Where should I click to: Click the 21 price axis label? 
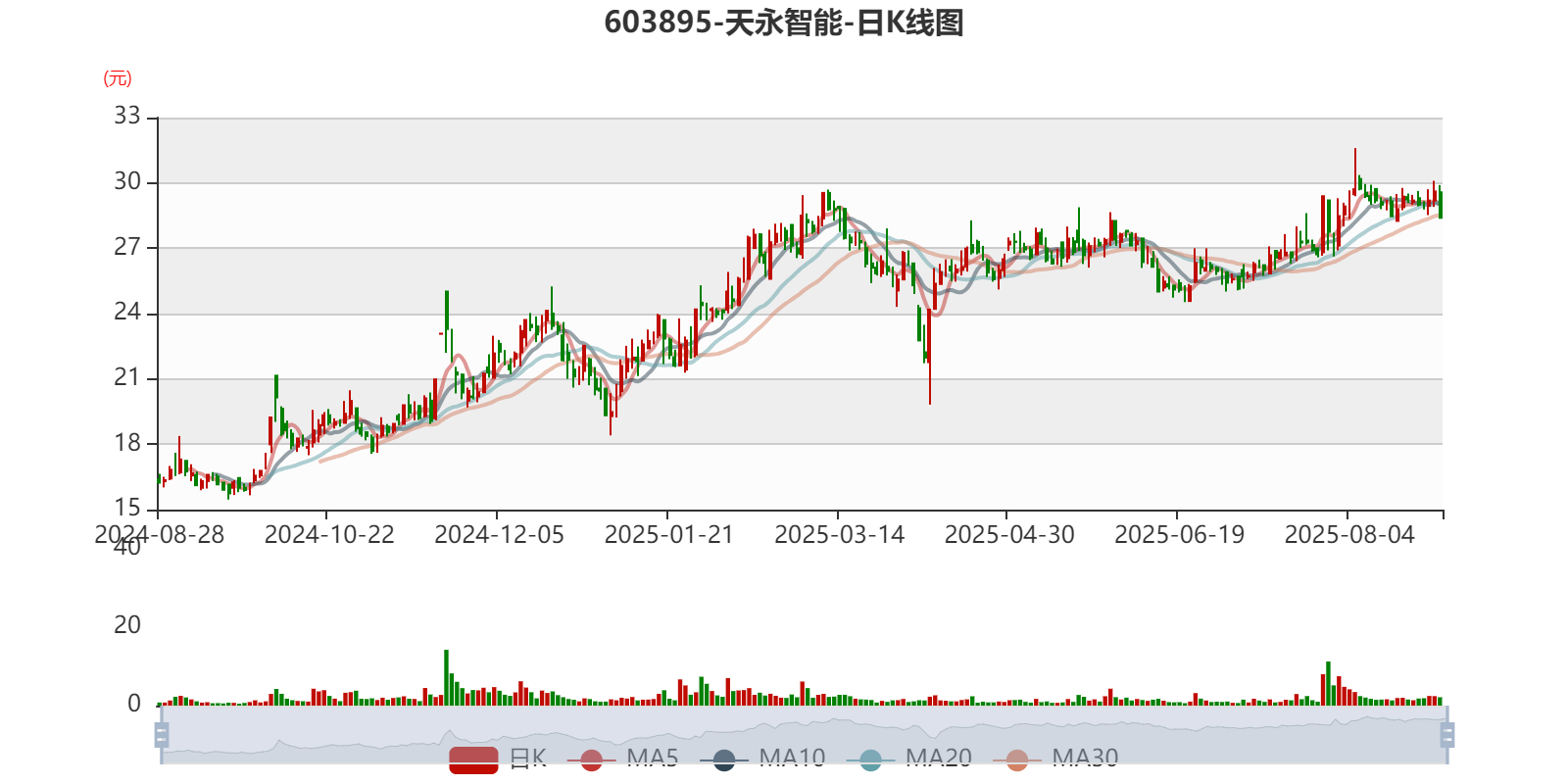(x=127, y=376)
